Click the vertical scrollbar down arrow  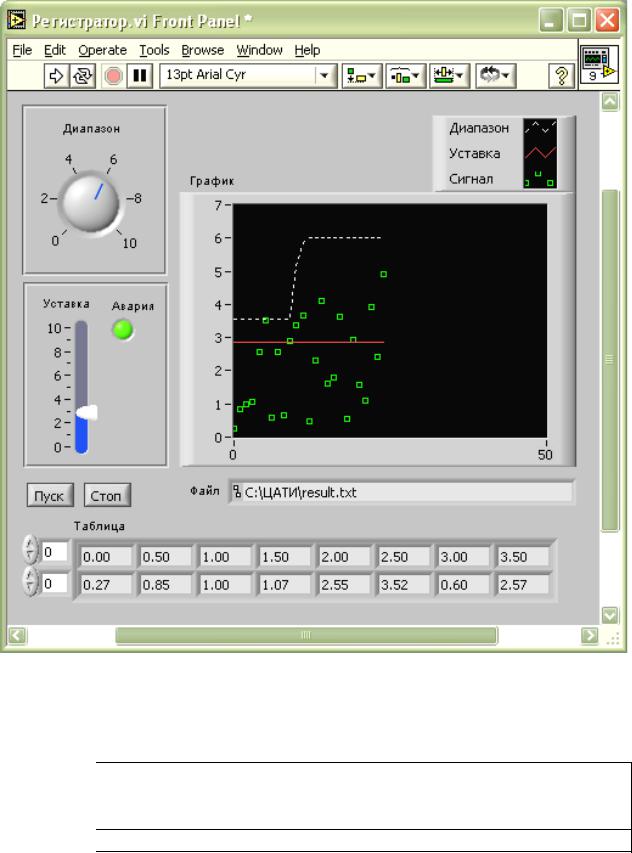pos(610,615)
